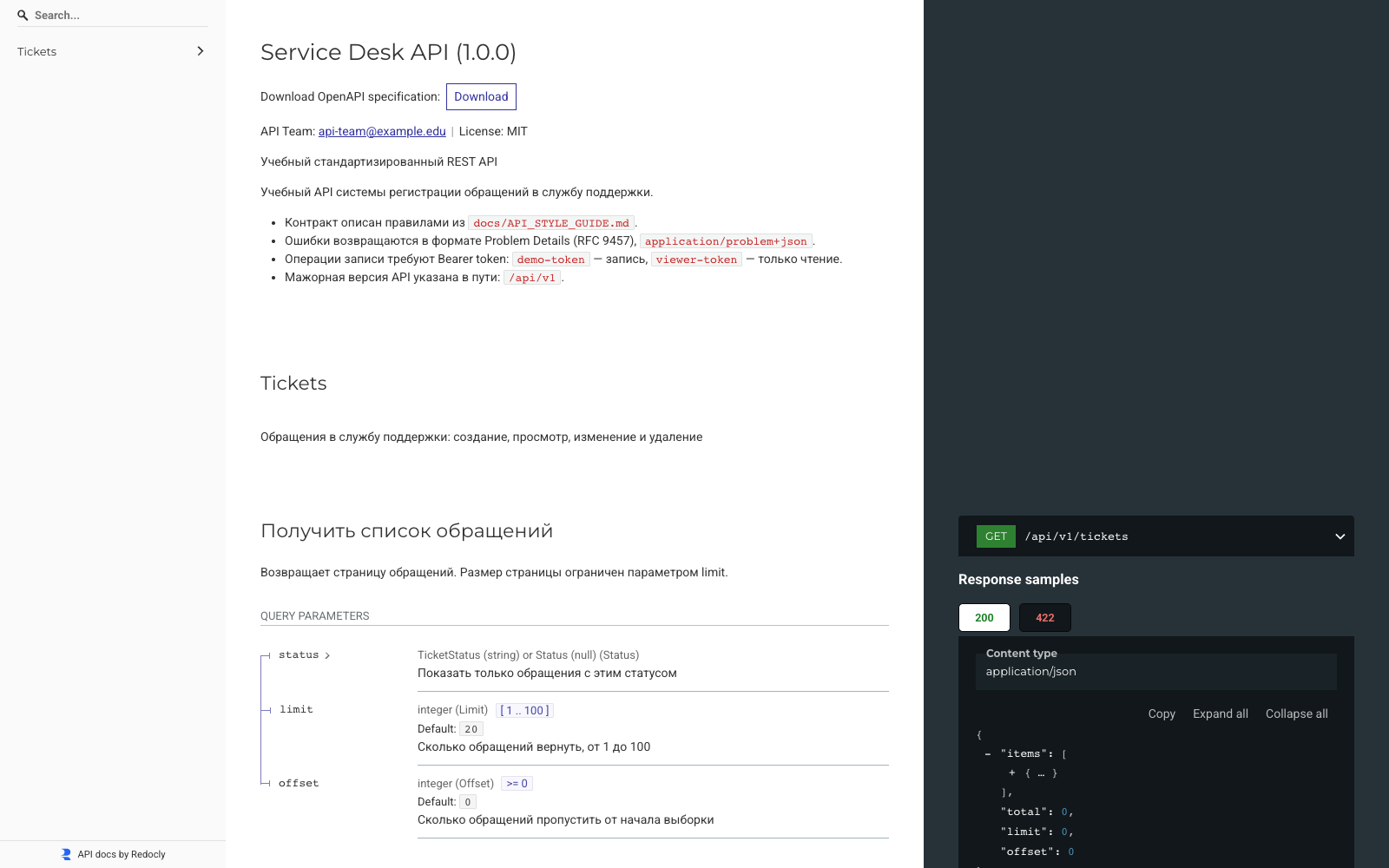Click the Tickets section heading
1389x868 pixels.
point(293,383)
